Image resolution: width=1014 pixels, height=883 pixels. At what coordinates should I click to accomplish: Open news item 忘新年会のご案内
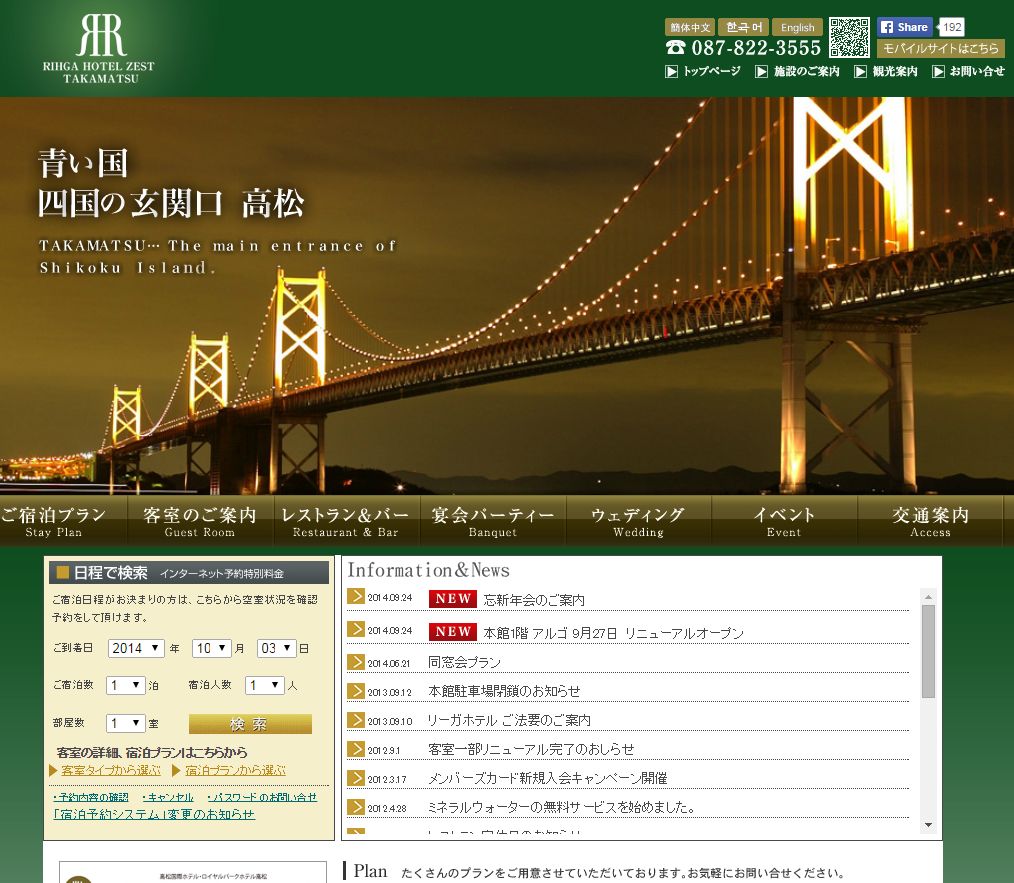tap(534, 600)
